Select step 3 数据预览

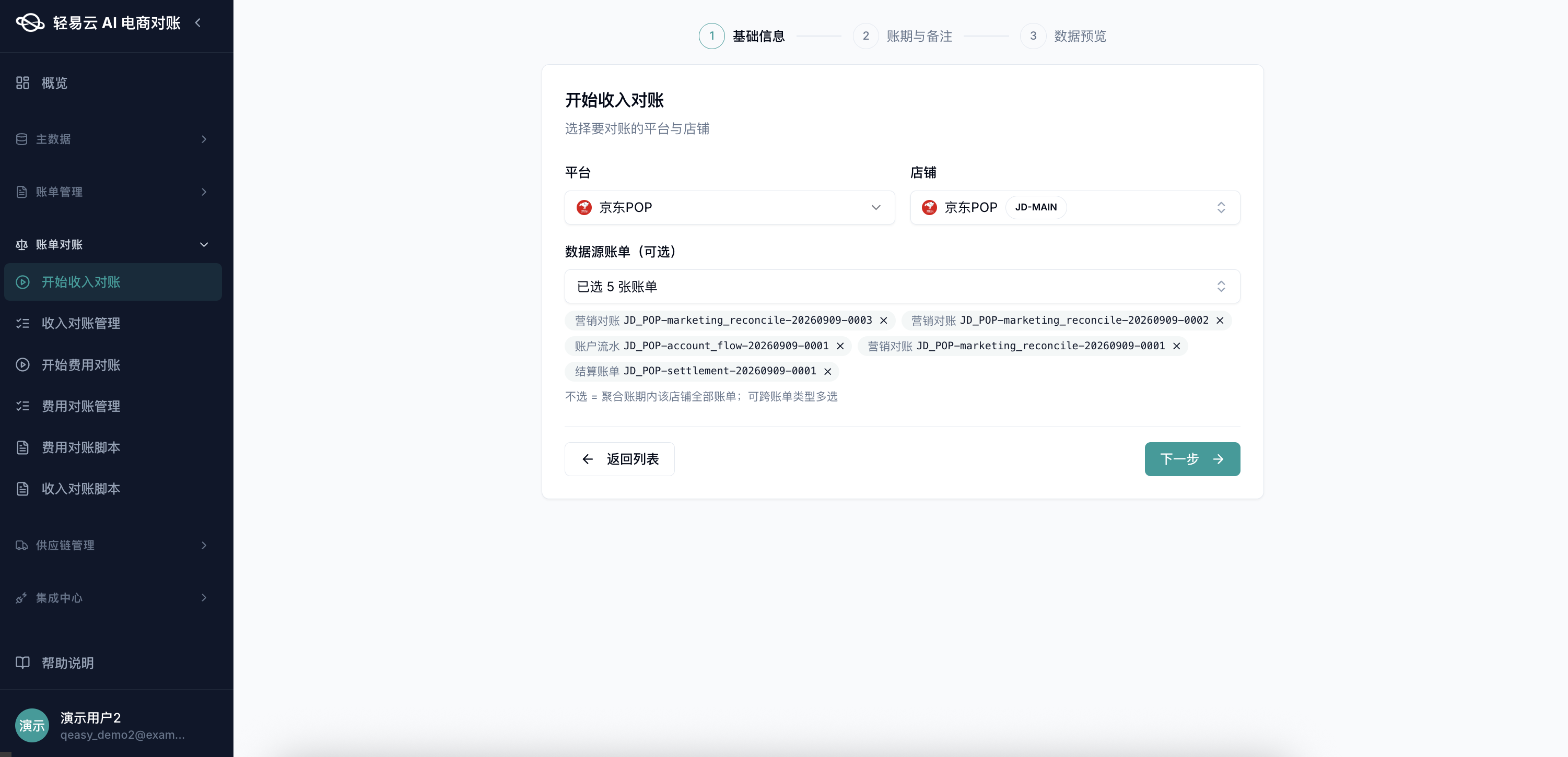pyautogui.click(x=1063, y=36)
